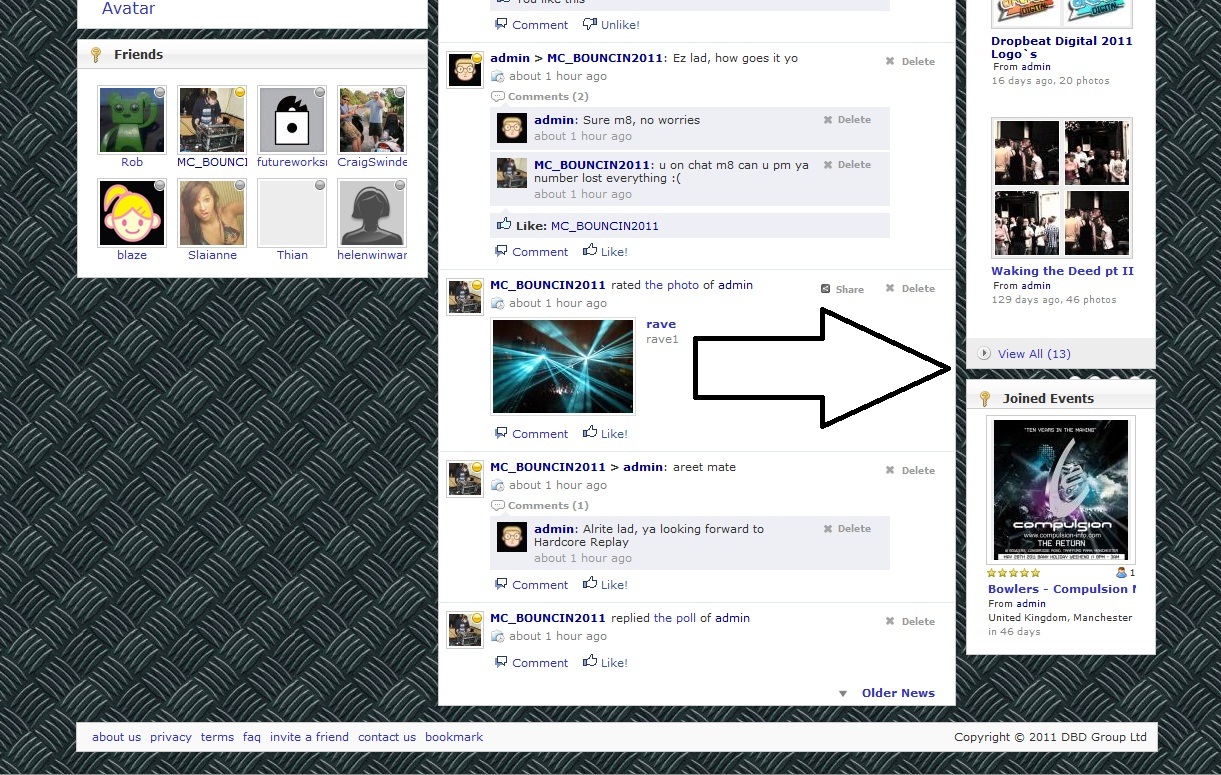Viewport: 1221px width, 775px height.
Task: View All (13) albums
Action: (x=1034, y=354)
